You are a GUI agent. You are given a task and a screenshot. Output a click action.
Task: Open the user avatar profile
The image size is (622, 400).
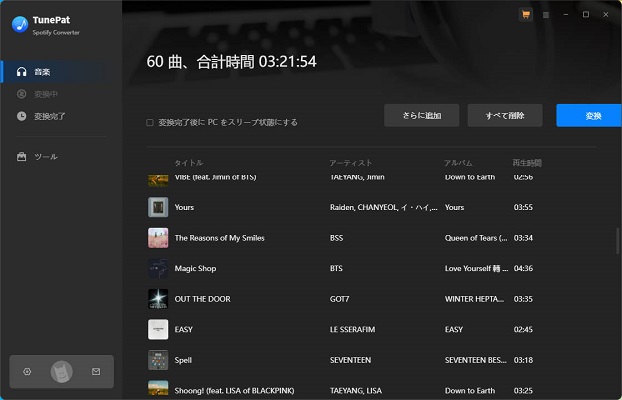(x=61, y=372)
